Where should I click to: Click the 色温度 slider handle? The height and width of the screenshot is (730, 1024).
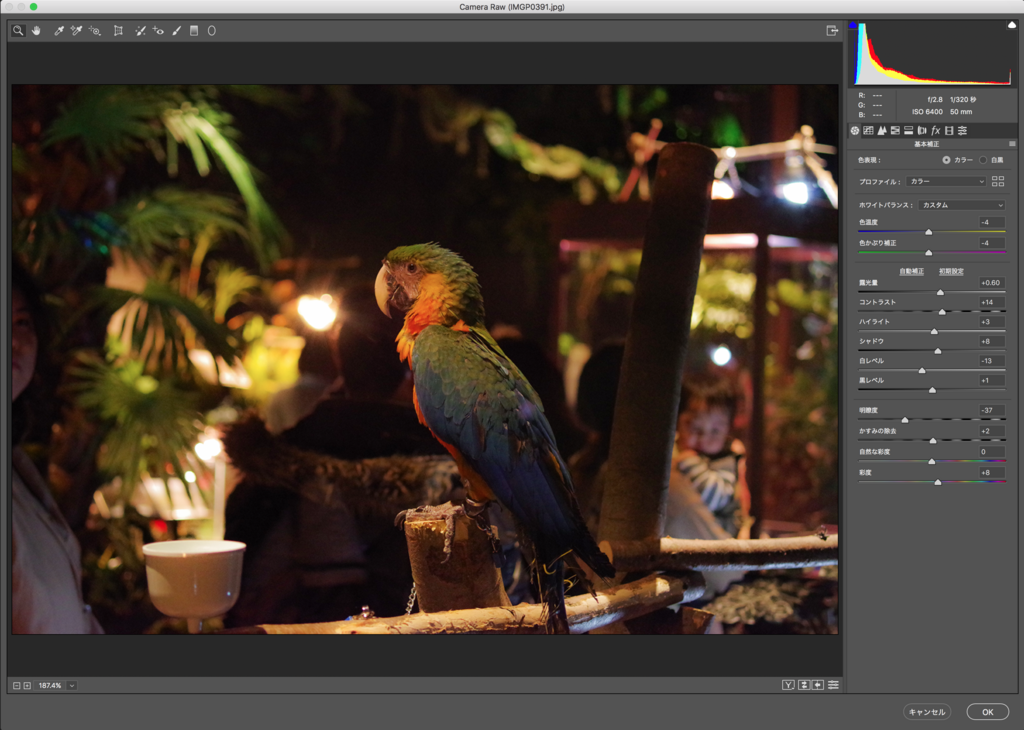tap(929, 232)
